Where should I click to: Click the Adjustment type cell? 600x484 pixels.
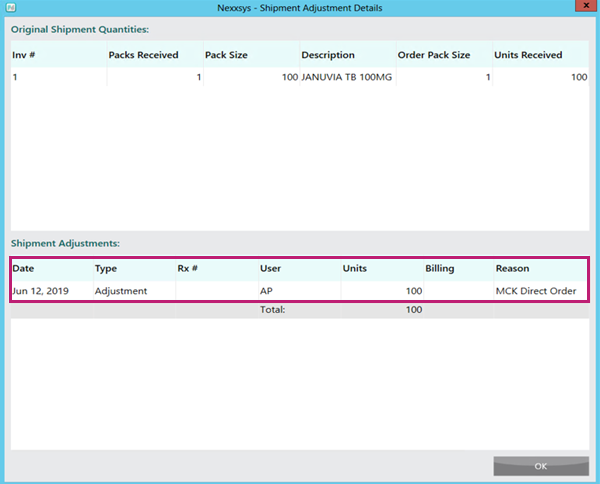coord(121,291)
